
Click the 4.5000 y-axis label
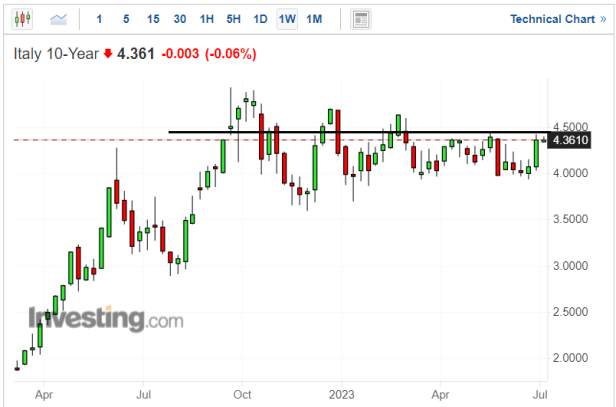(571, 127)
